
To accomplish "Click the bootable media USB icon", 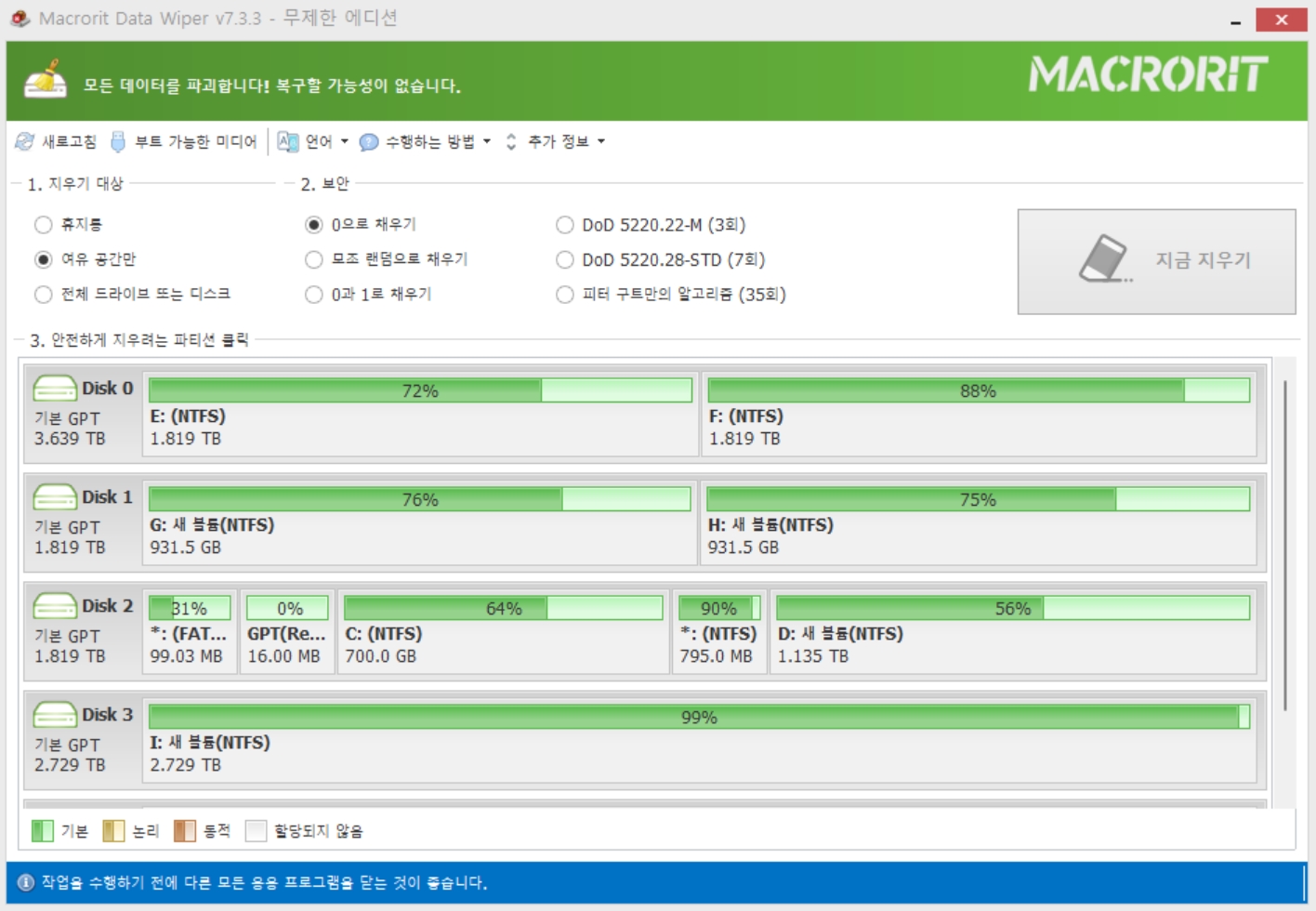I will coord(118,141).
